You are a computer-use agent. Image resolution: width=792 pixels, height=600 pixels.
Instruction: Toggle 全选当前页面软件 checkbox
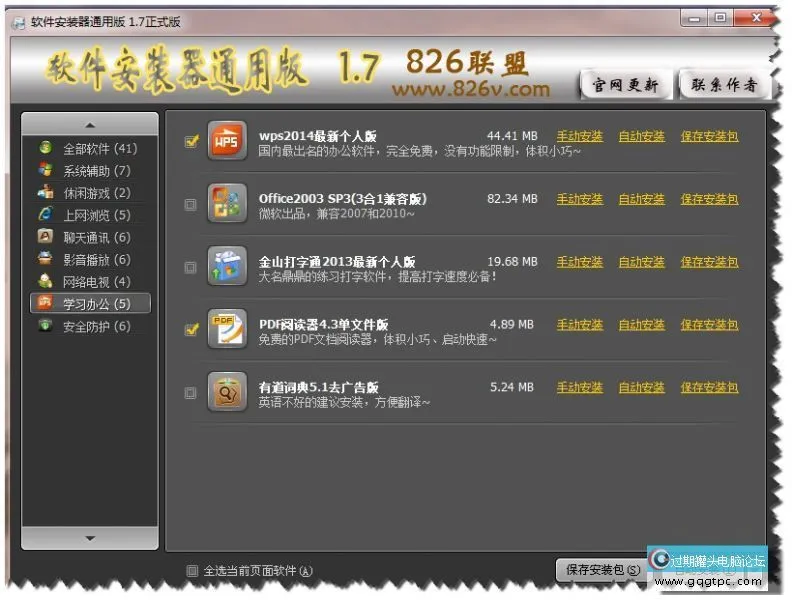coord(192,571)
